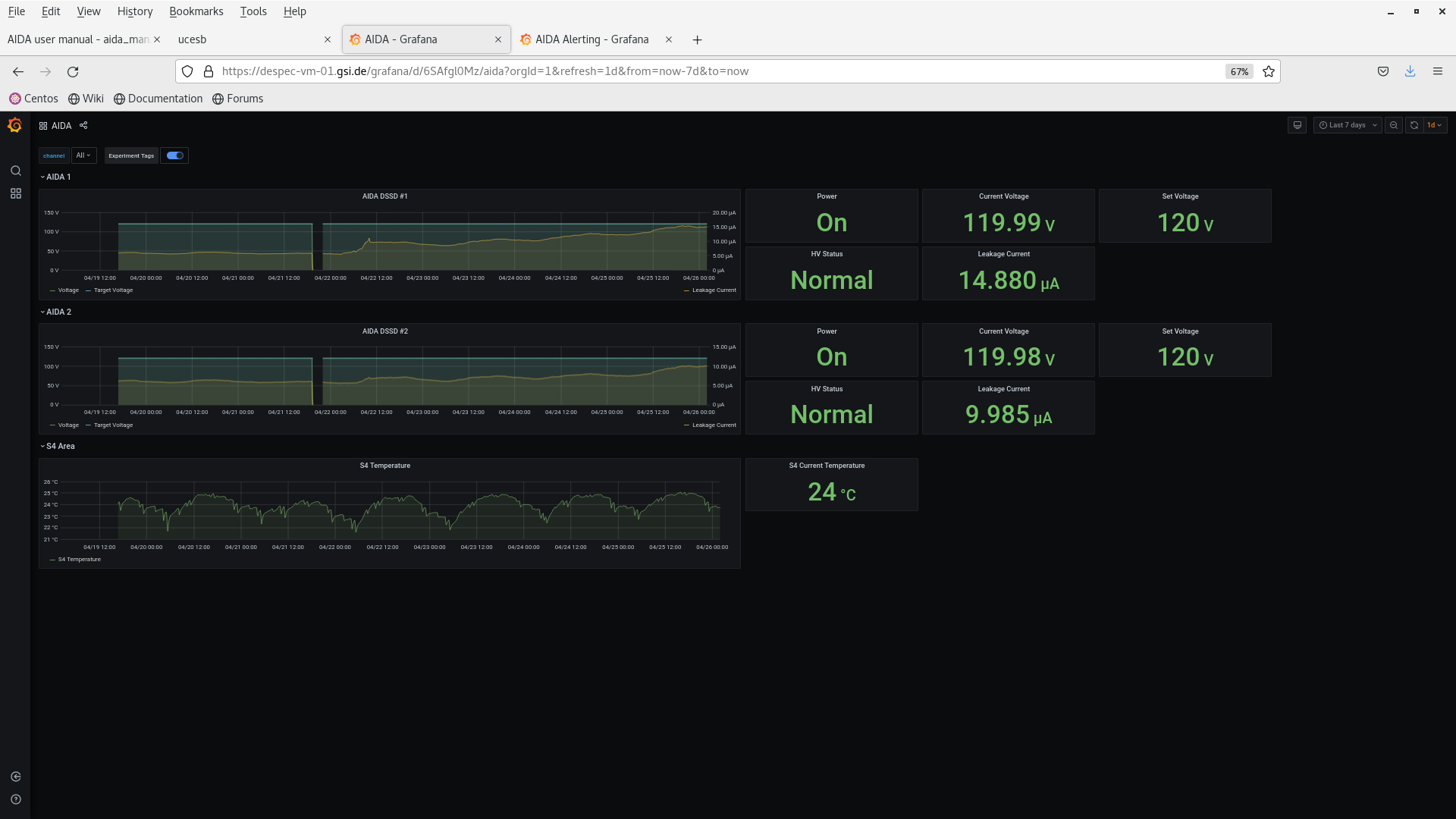Switch to the AIDA Alerting - Grafana tab
Screen dimensions: 1456x819
click(x=596, y=39)
